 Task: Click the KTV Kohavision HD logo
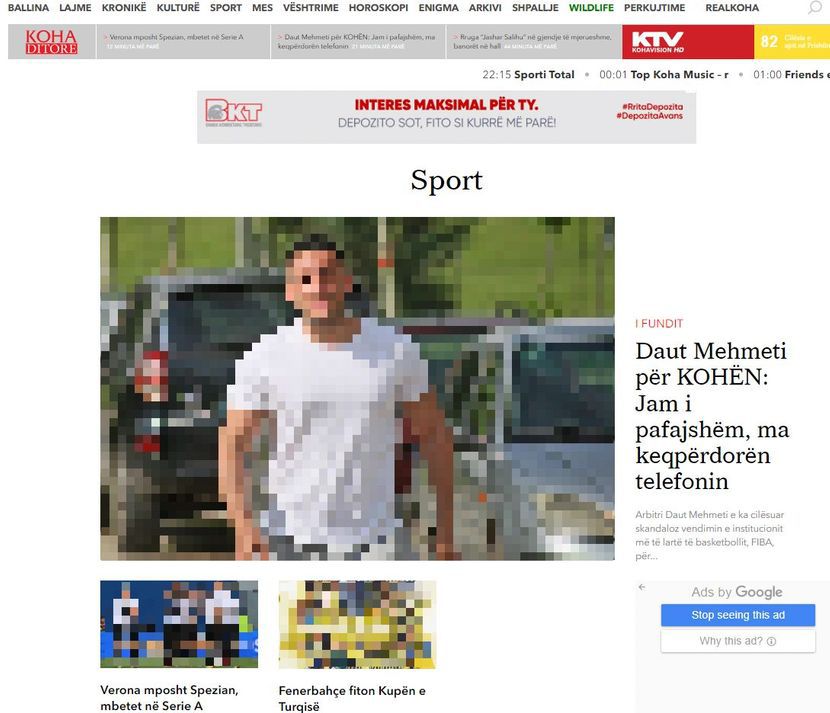(657, 42)
